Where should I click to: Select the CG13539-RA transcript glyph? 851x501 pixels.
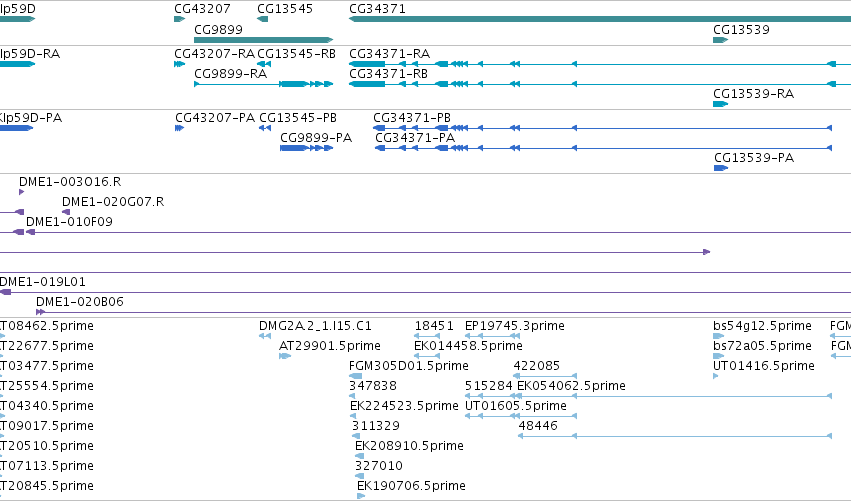pyautogui.click(x=720, y=104)
